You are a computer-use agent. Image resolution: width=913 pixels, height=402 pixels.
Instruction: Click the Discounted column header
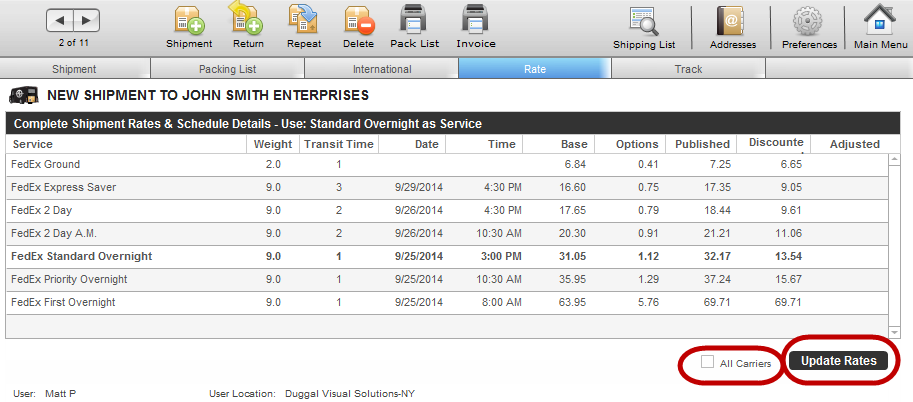point(773,144)
